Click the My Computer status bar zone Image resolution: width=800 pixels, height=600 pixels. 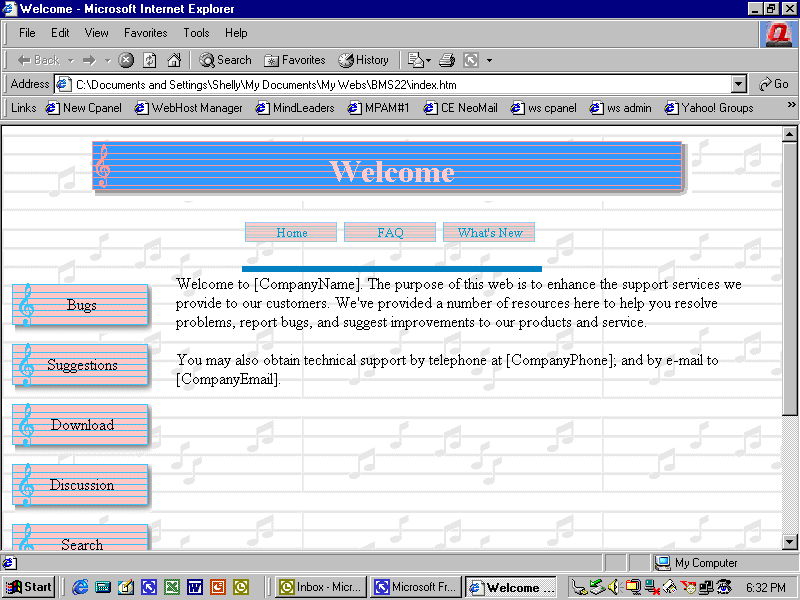[723, 563]
